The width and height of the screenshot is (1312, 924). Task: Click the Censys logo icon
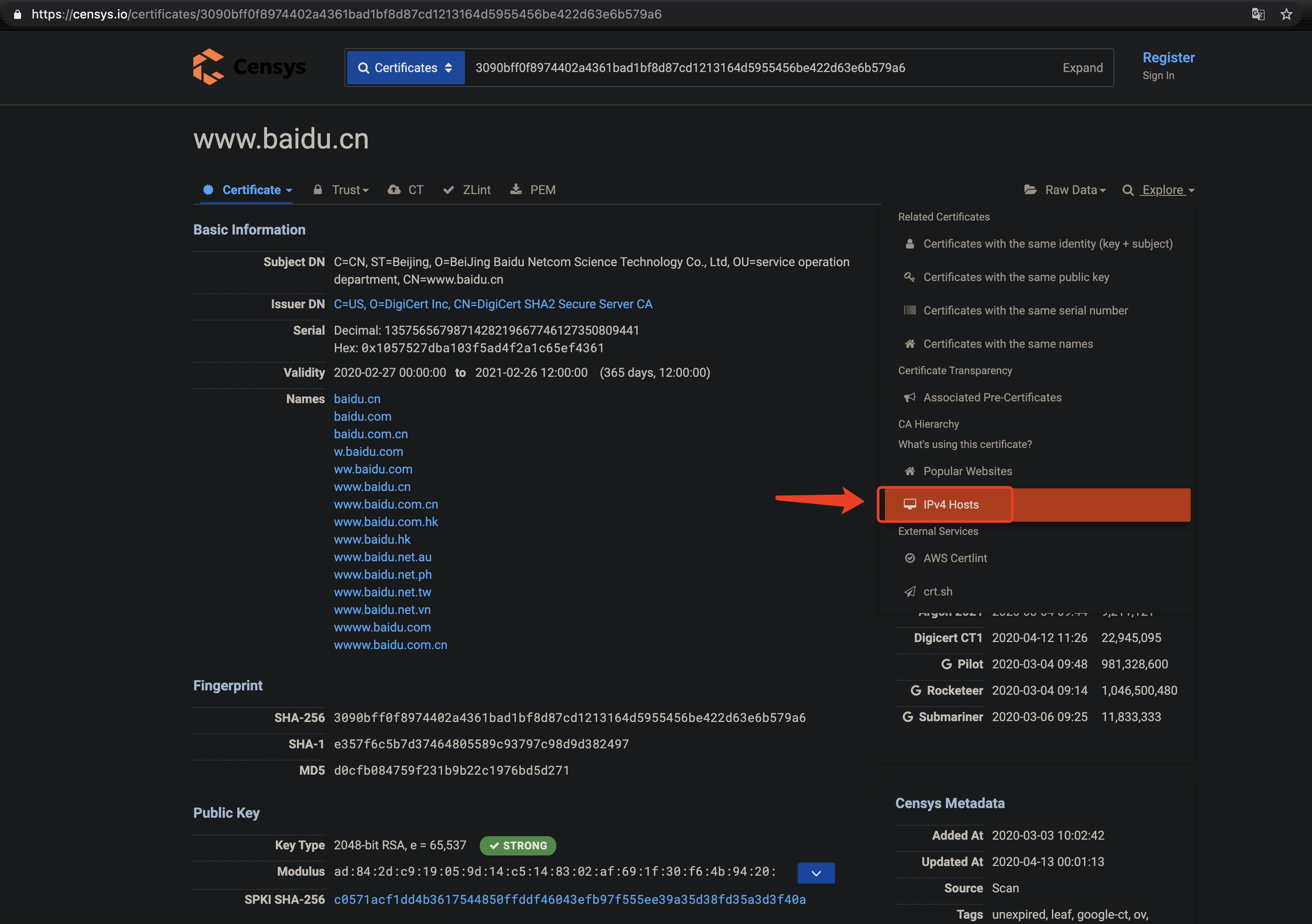[x=209, y=67]
